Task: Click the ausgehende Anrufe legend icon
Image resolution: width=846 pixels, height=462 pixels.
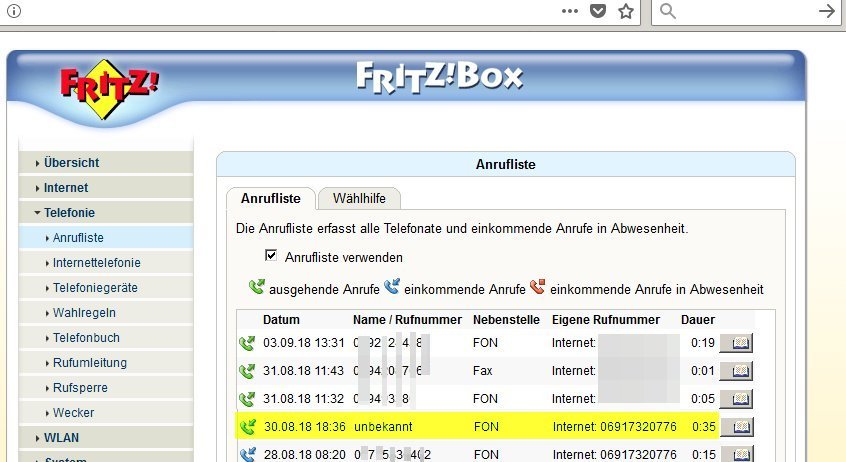Action: coord(257,287)
